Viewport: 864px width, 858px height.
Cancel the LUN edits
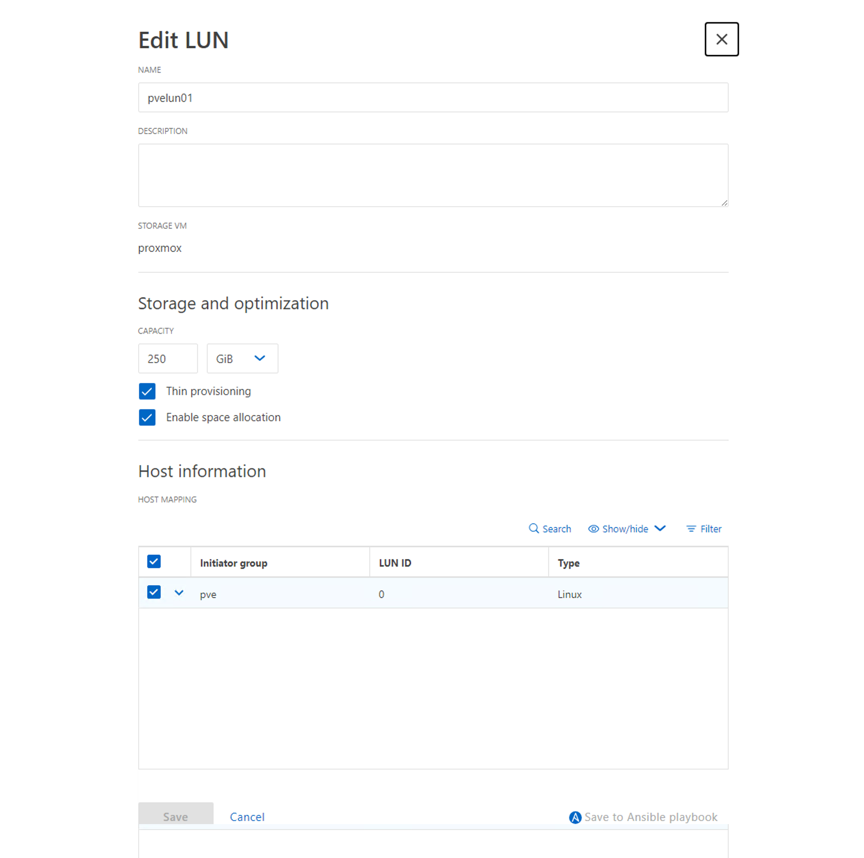[x=247, y=817]
